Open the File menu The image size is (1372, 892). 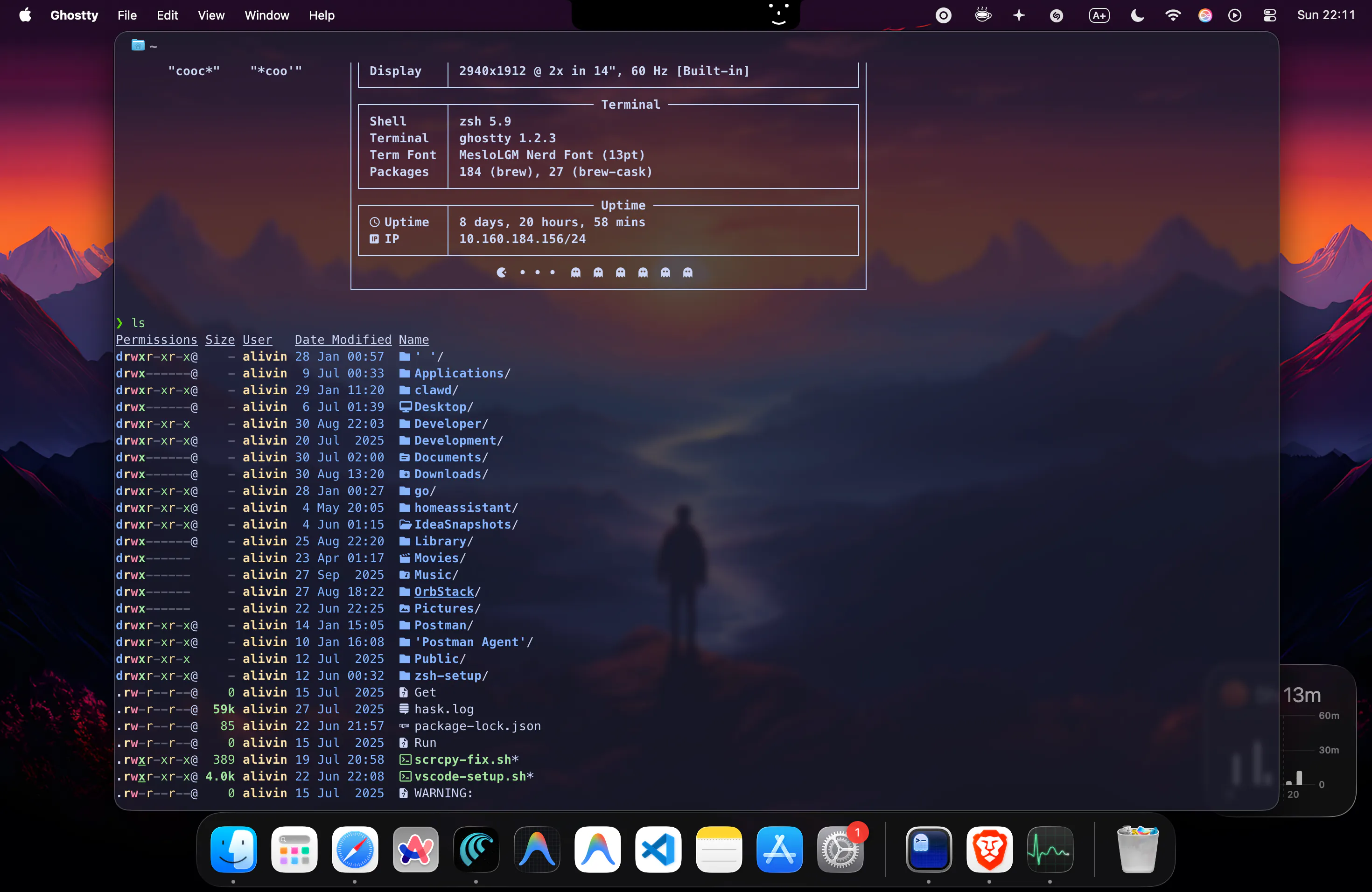click(x=127, y=15)
